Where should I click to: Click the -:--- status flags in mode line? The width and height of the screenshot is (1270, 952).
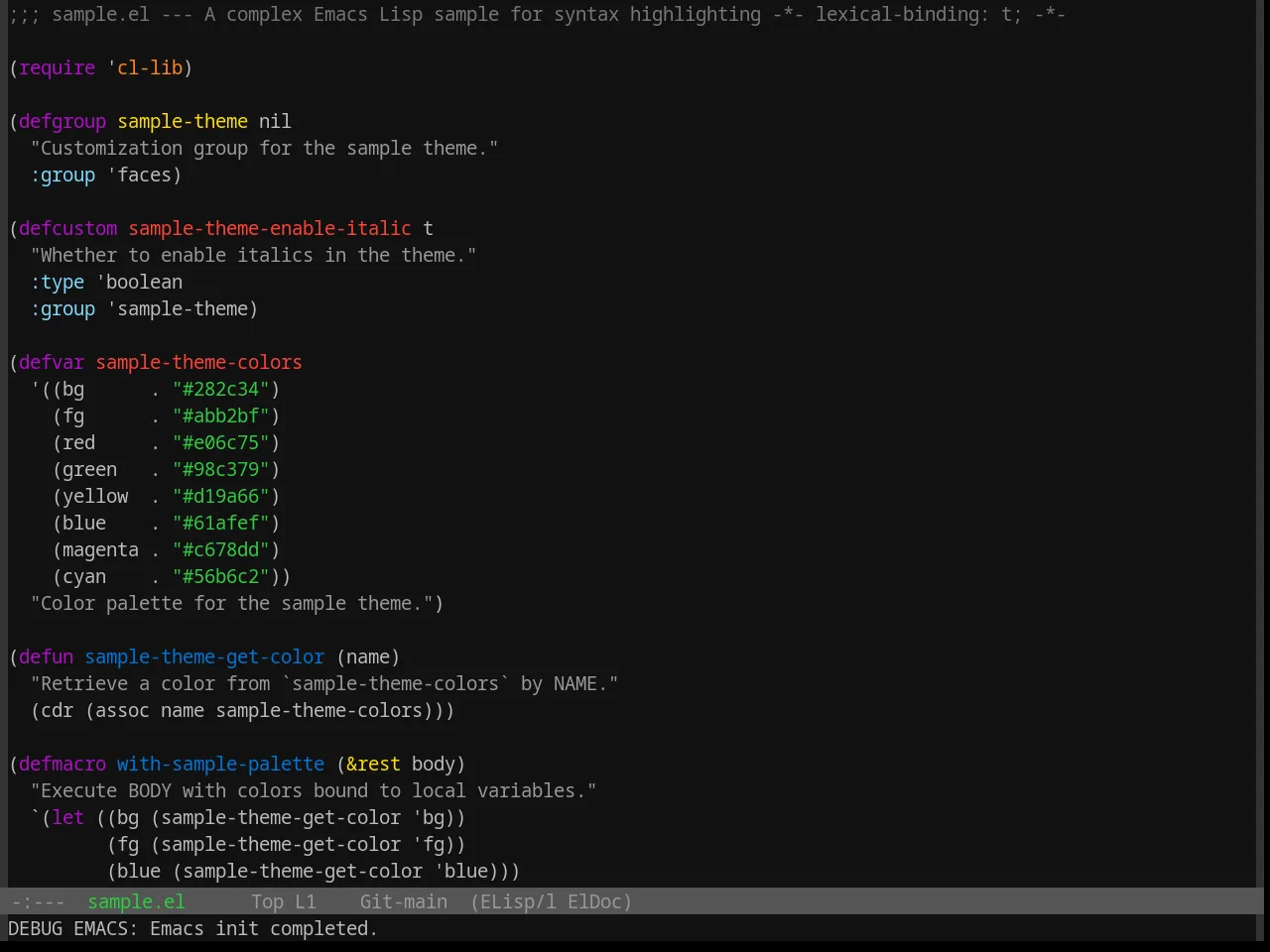pos(38,901)
